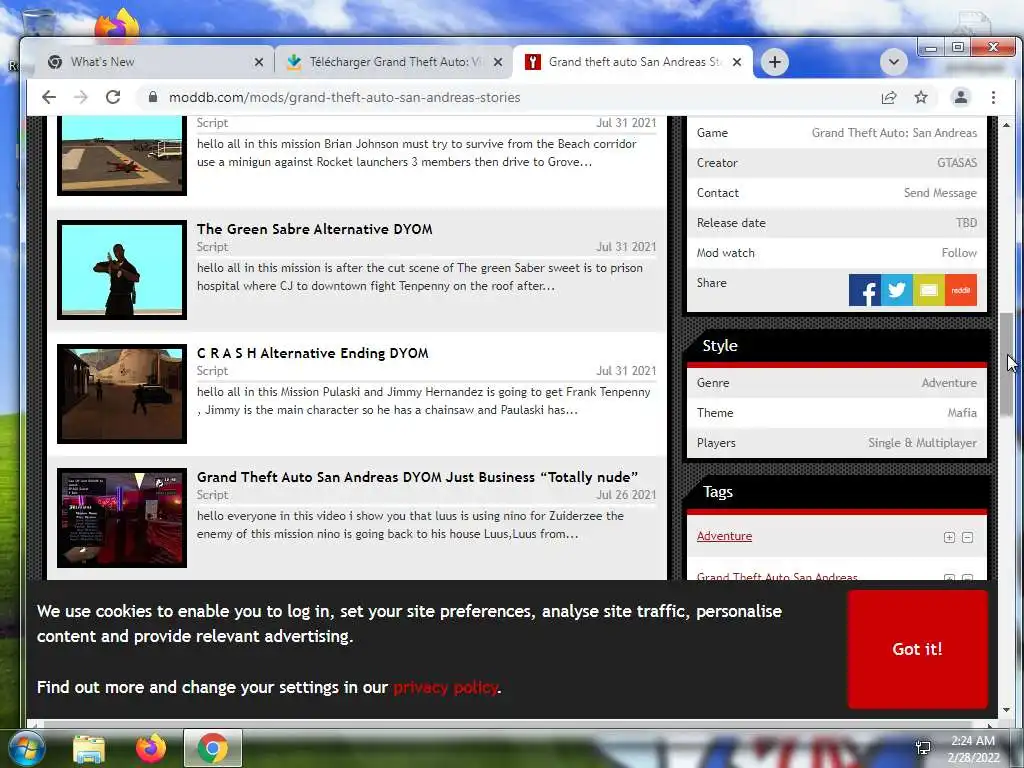This screenshot has height=768, width=1024.
Task: Close the Télécharger Grand Theft Auto tab
Action: pyautogui.click(x=498, y=62)
